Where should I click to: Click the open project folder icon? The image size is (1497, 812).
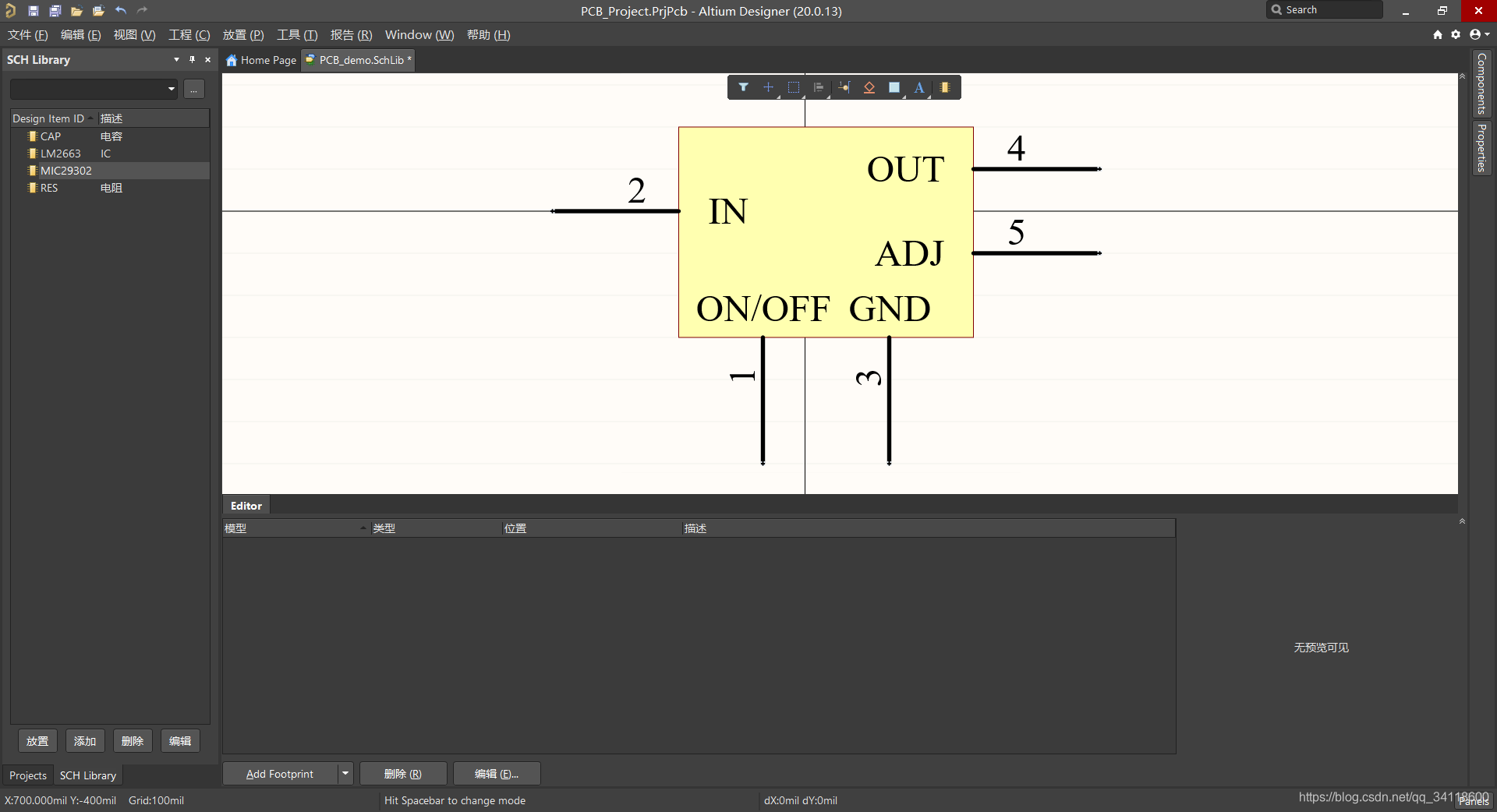(x=98, y=11)
